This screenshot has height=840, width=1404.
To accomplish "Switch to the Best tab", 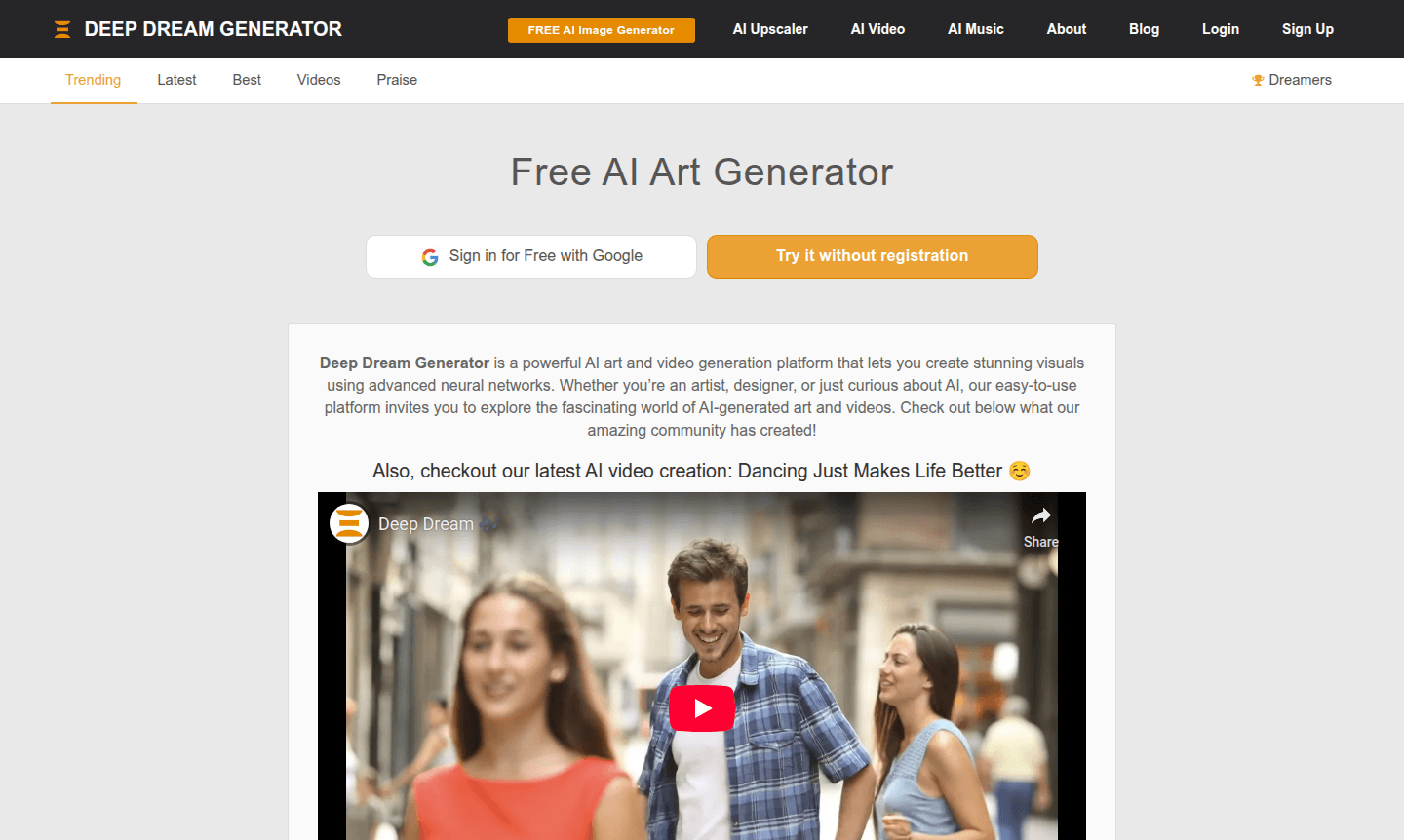I will pyautogui.click(x=247, y=80).
